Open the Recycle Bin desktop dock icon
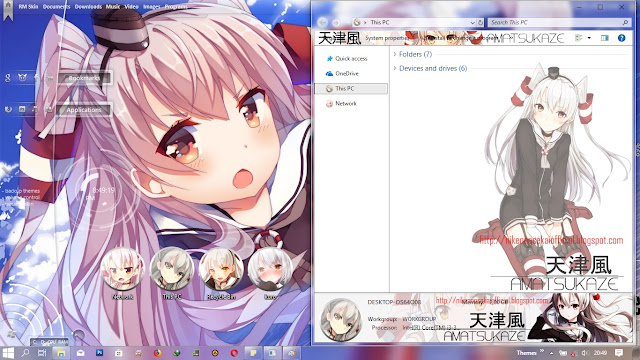 click(x=221, y=269)
